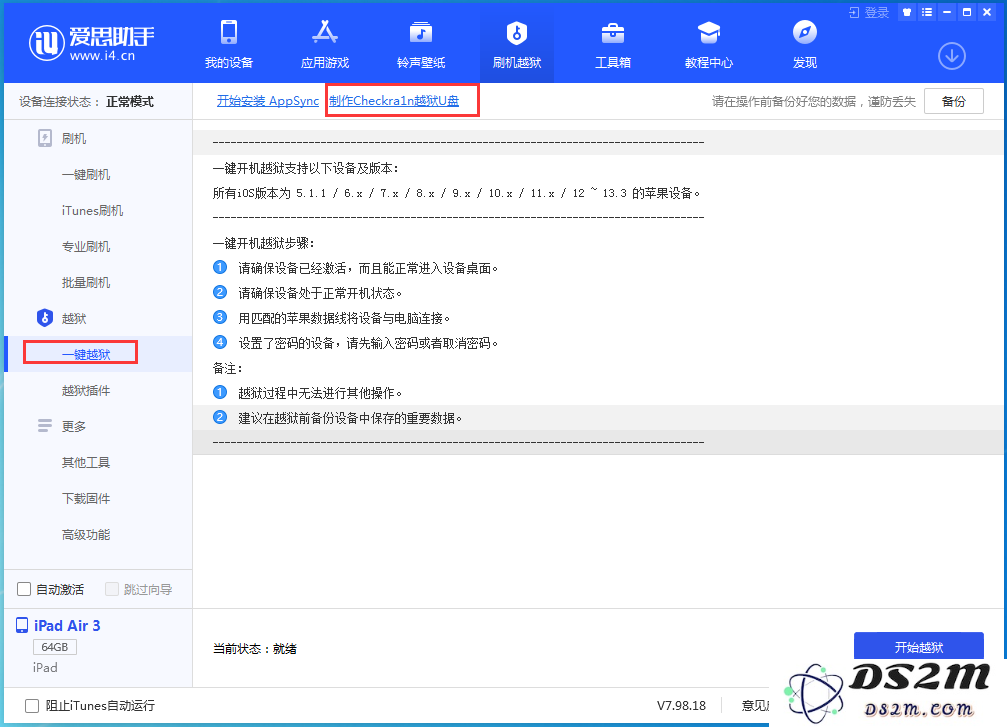Click the line 建议在越狱前备份设备中保存的重要数据
Image resolution: width=1007 pixels, height=727 pixels.
click(350, 418)
